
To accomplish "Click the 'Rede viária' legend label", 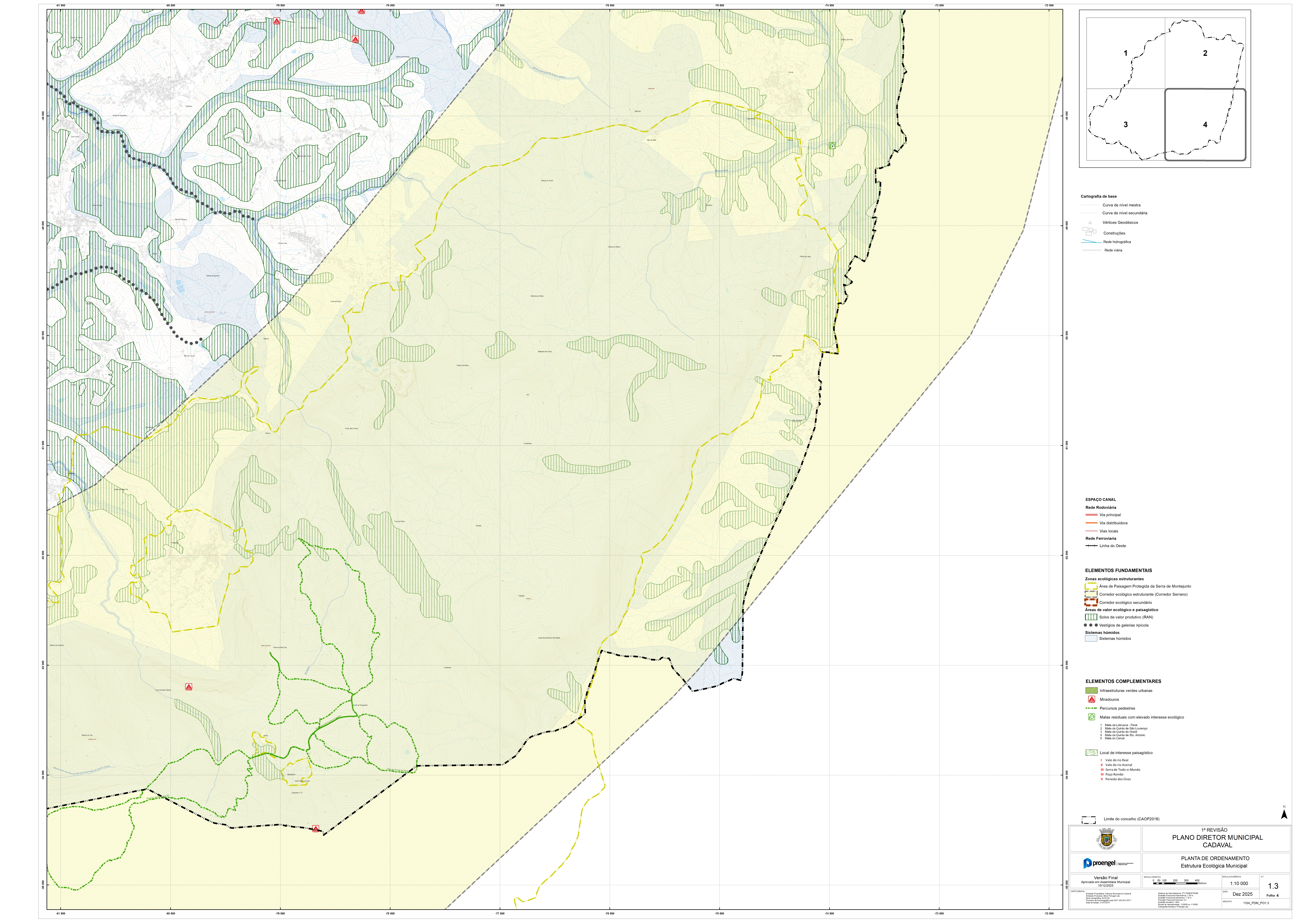I will 1113,250.
